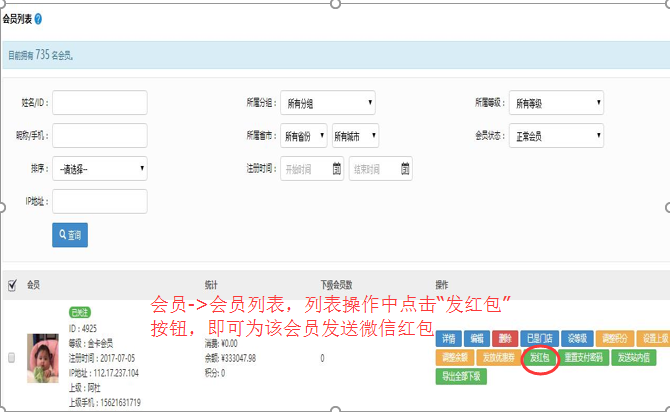
Task: Click the 姓名/ID input field
Action: pyautogui.click(x=100, y=102)
